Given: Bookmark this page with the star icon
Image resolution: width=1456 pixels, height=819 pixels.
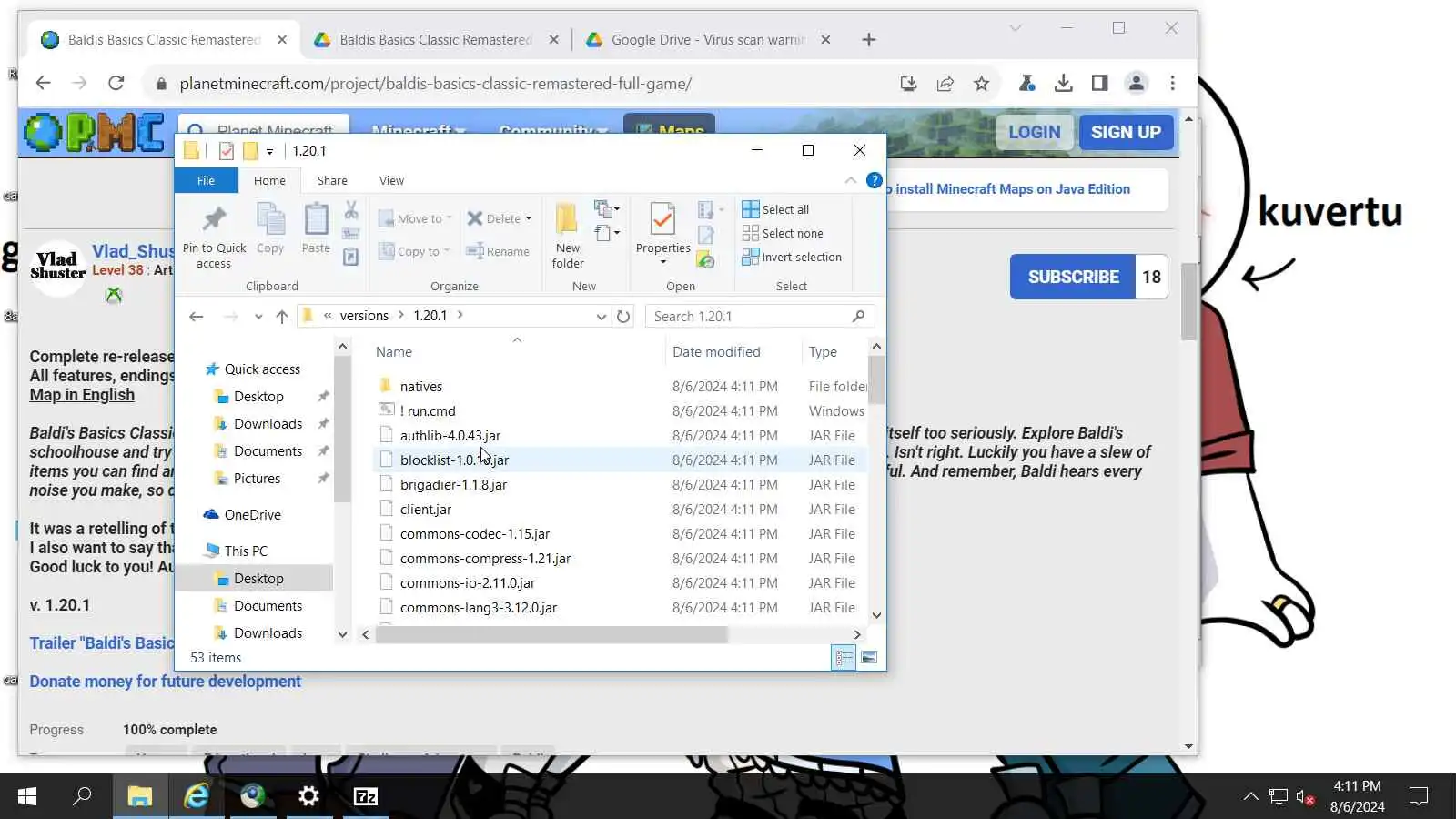Looking at the screenshot, I should (x=981, y=84).
